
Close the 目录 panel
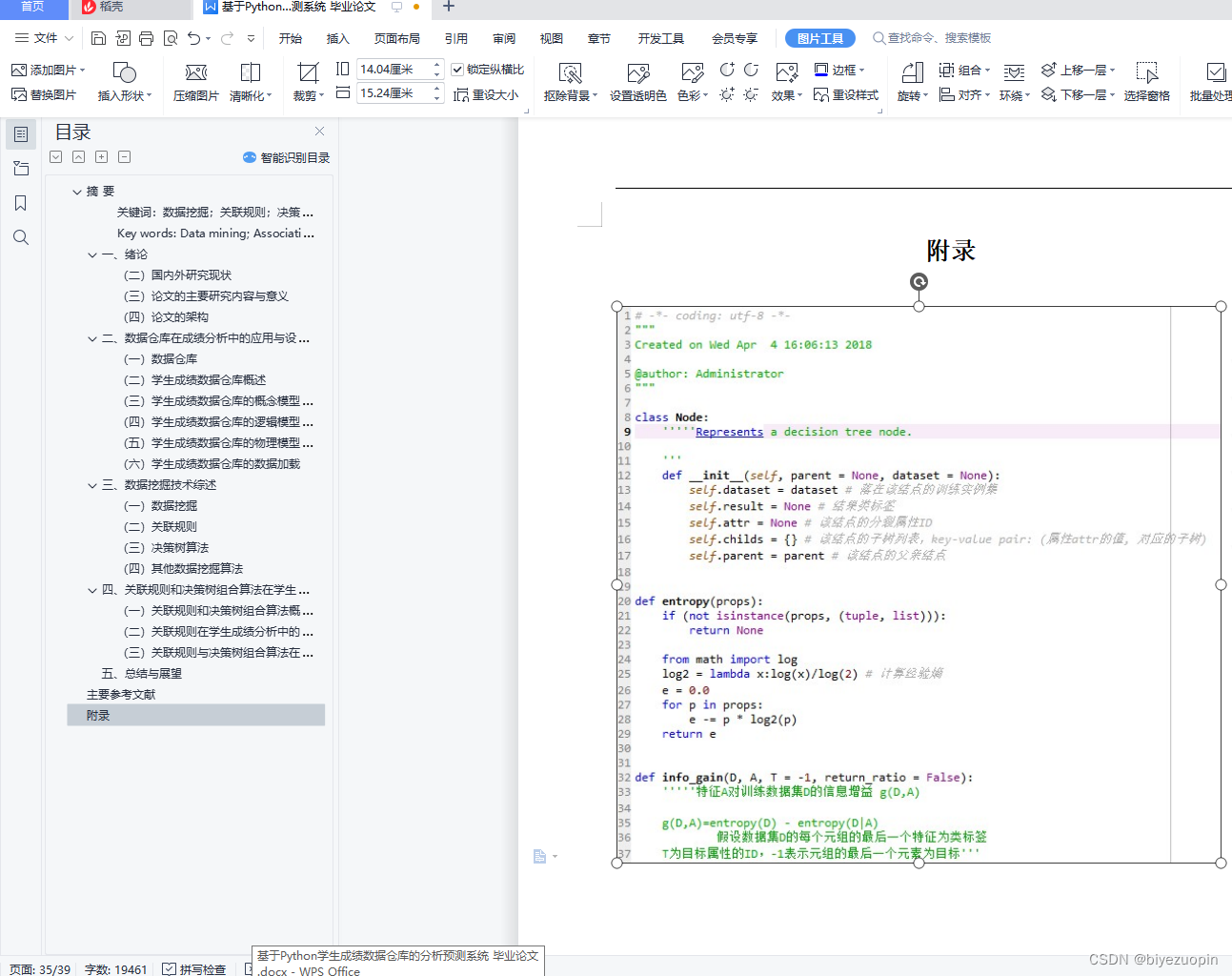(320, 132)
